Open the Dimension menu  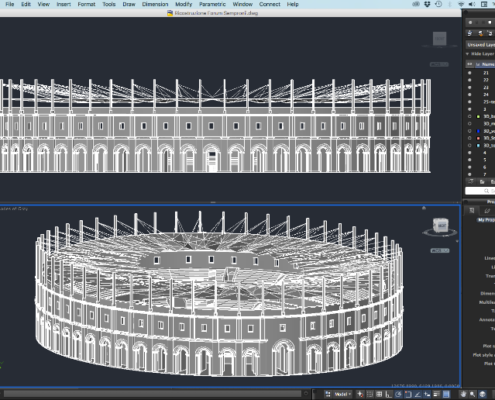tap(155, 4)
